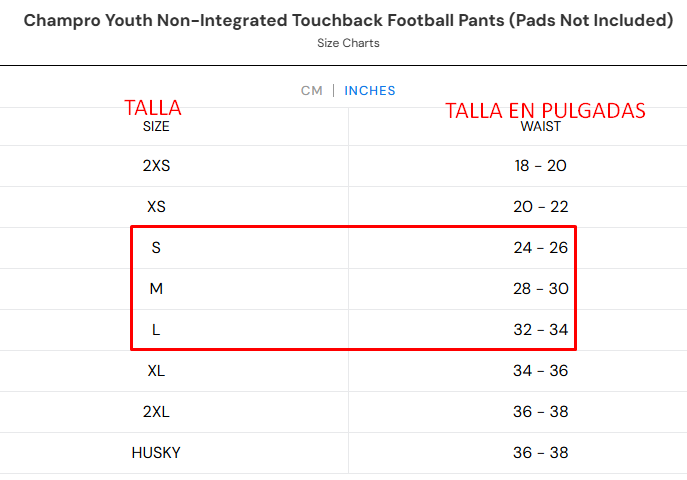Screen dimensions: 687x480
Task: Click the L size cell
Action: click(156, 329)
